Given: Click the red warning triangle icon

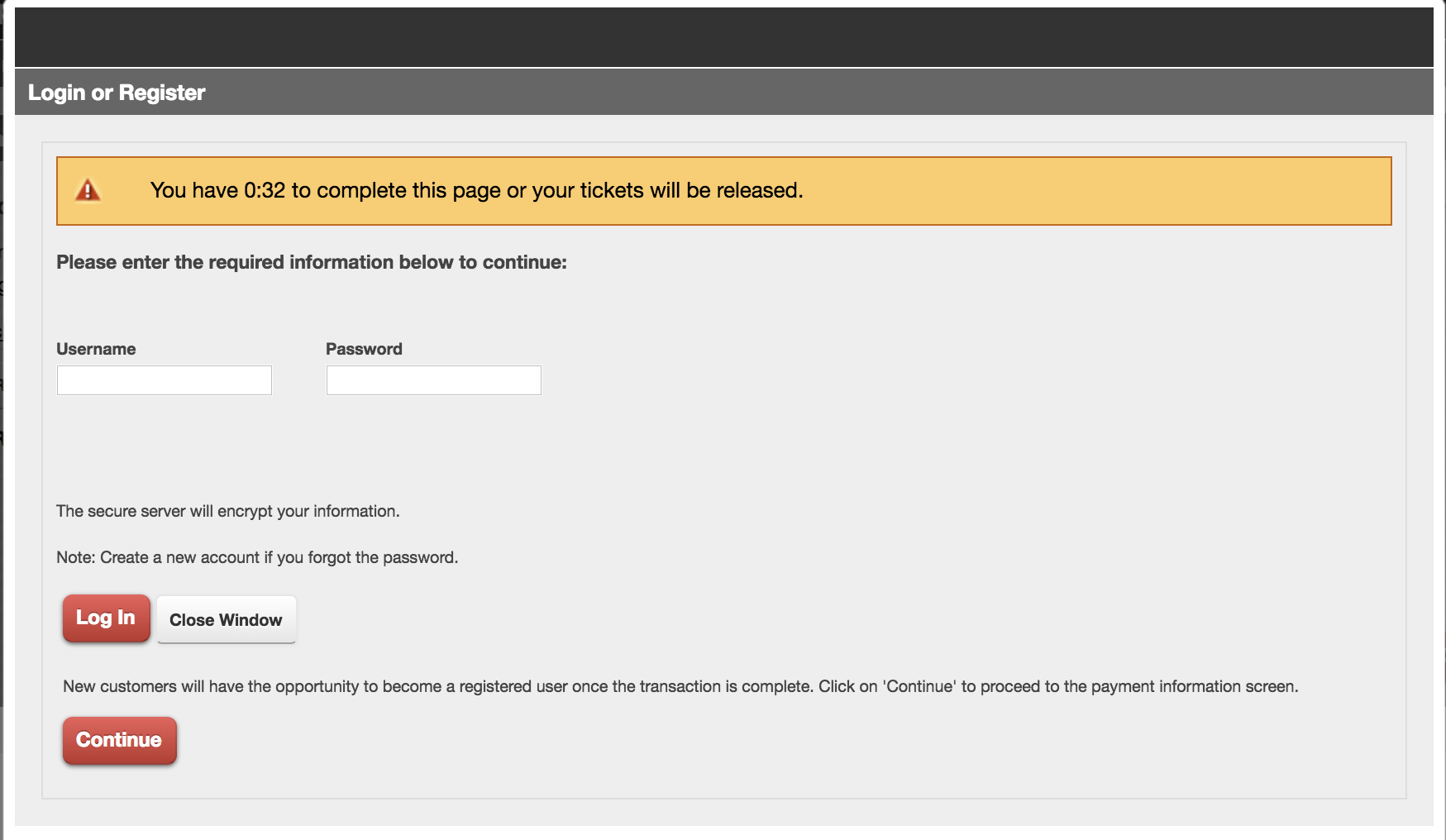Looking at the screenshot, I should click(x=88, y=190).
